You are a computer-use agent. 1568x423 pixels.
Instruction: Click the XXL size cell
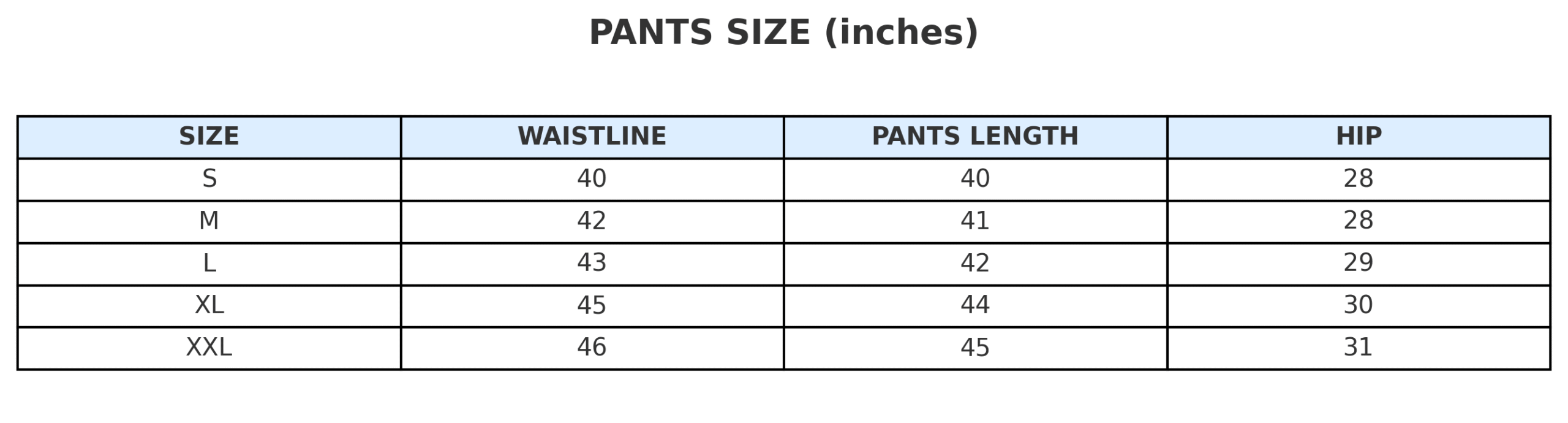[x=209, y=348]
